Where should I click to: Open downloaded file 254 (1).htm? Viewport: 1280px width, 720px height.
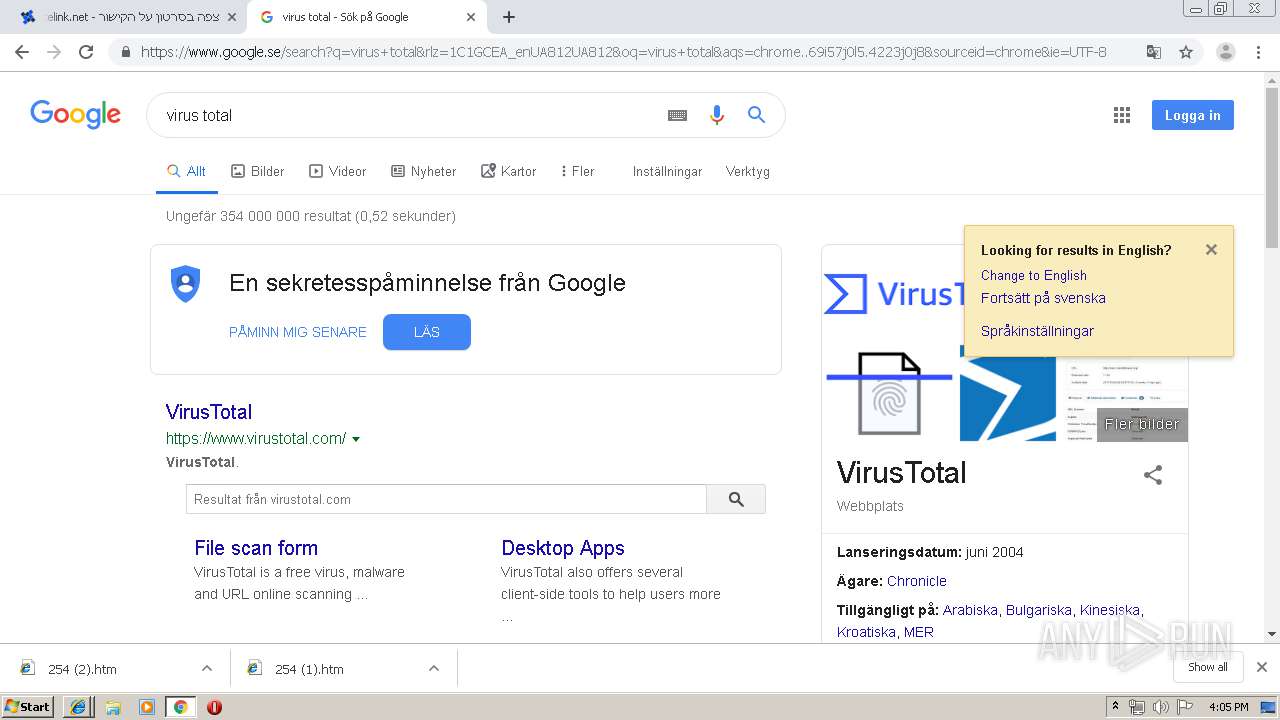(309, 669)
